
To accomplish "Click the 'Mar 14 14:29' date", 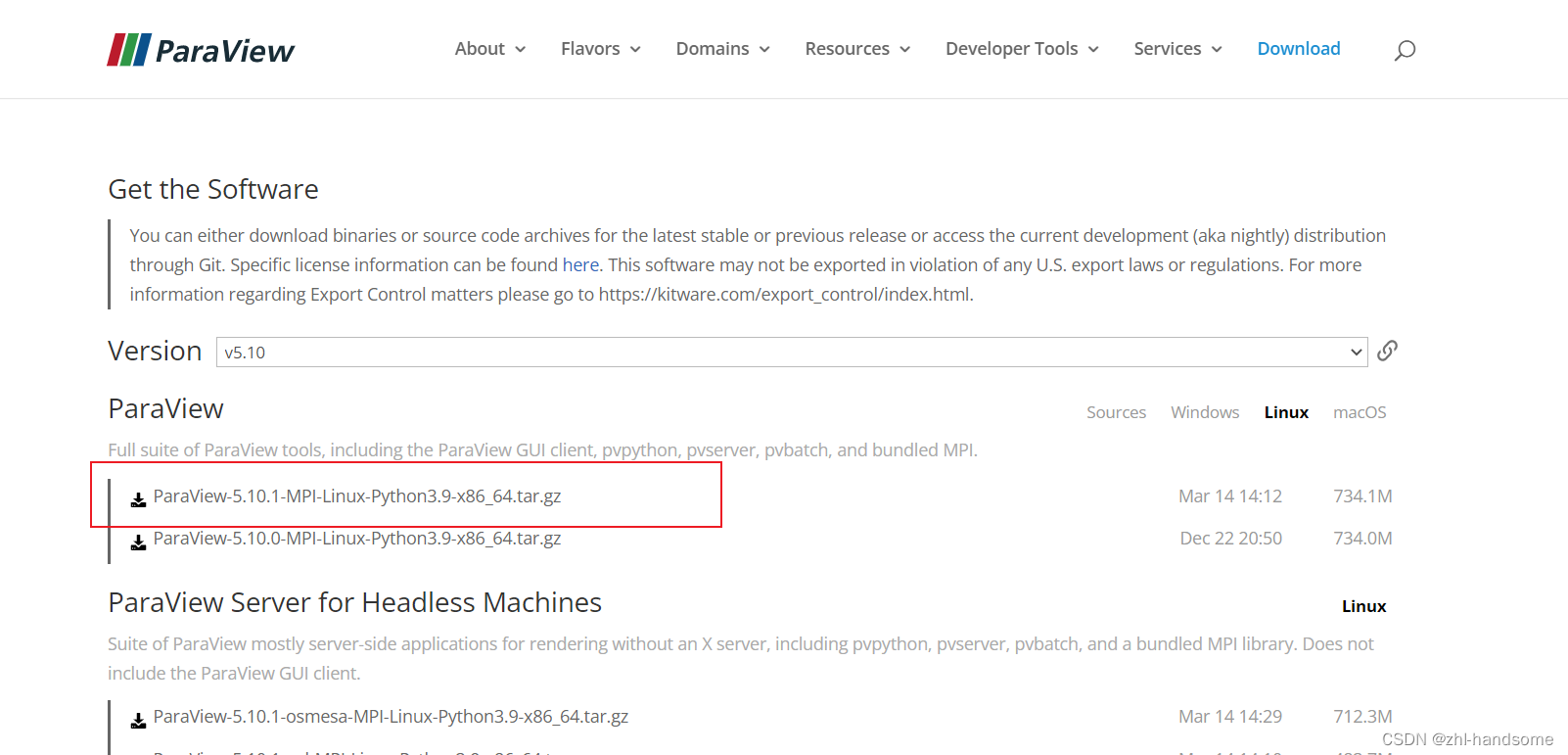I will click(1230, 717).
